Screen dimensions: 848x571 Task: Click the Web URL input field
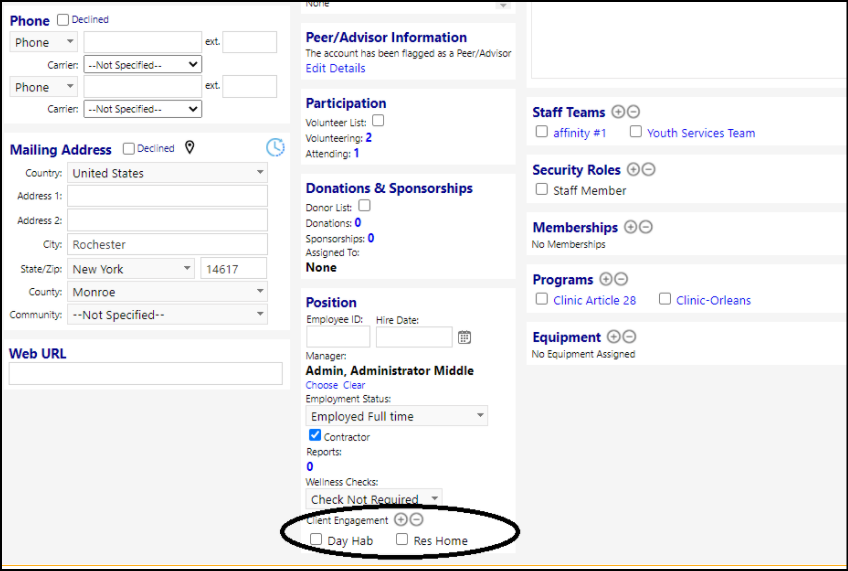tap(145, 374)
